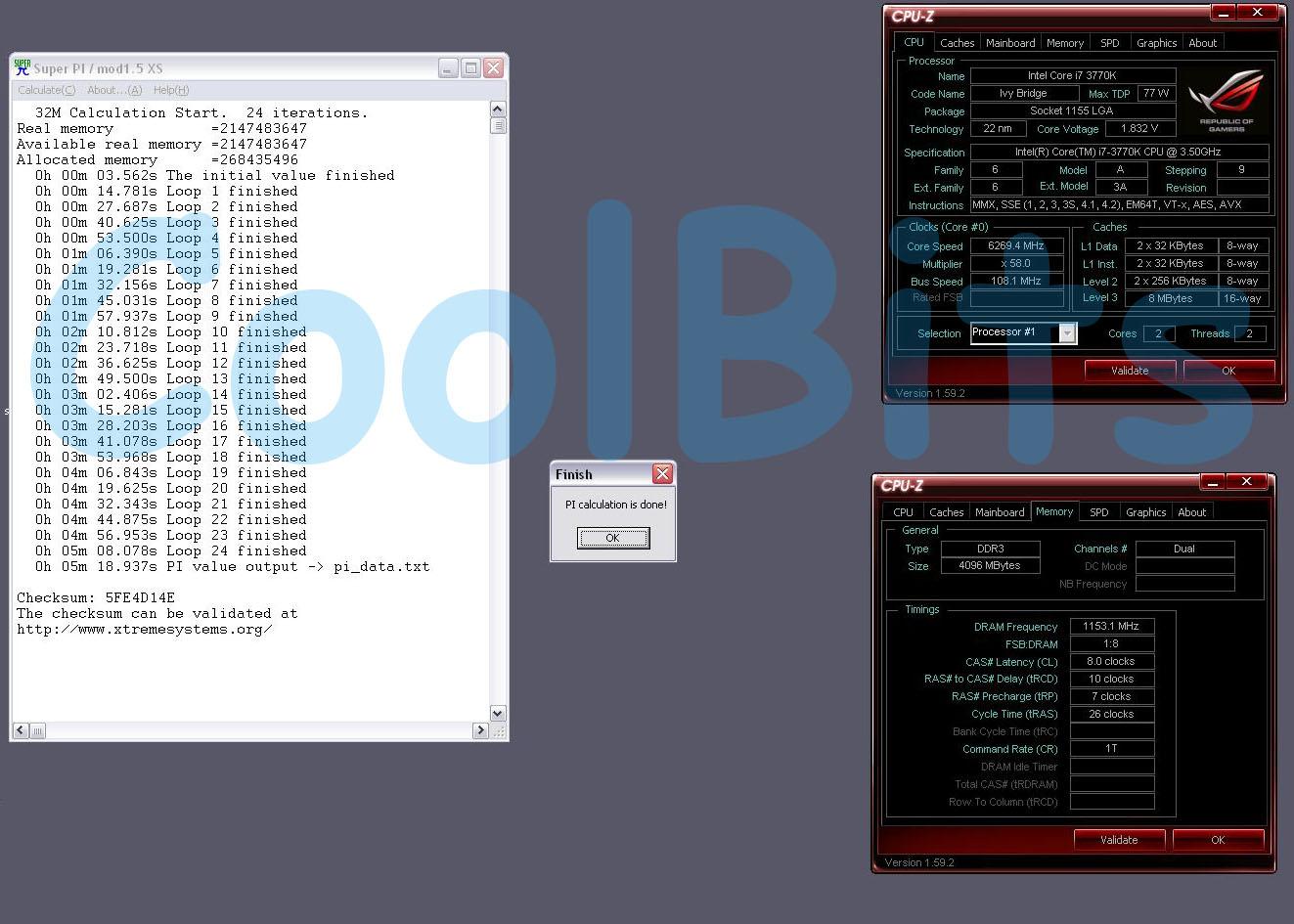
Task: Switch to Caches tab in top CPU-Z
Action: [x=957, y=43]
